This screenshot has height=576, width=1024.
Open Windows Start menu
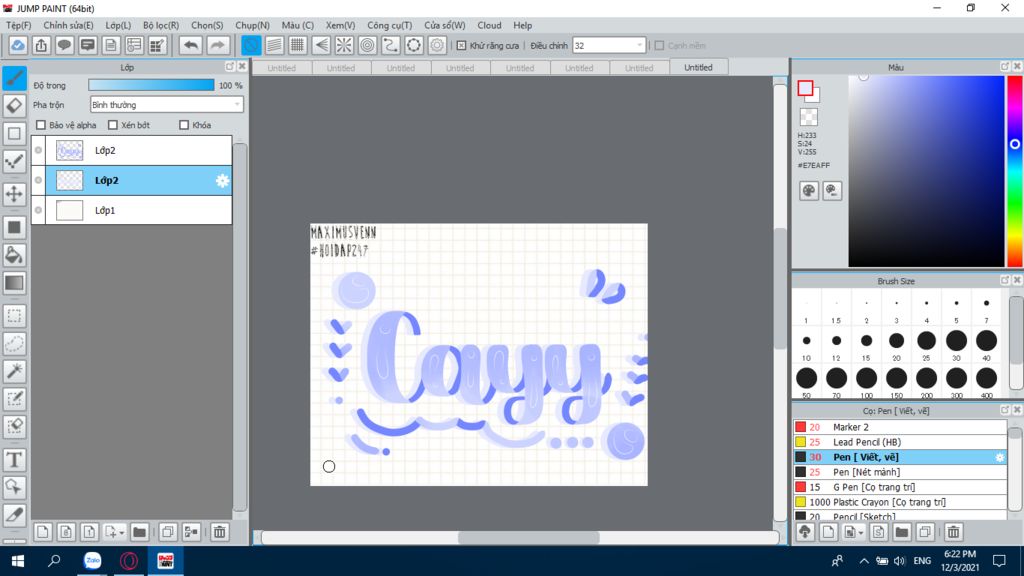(x=18, y=561)
